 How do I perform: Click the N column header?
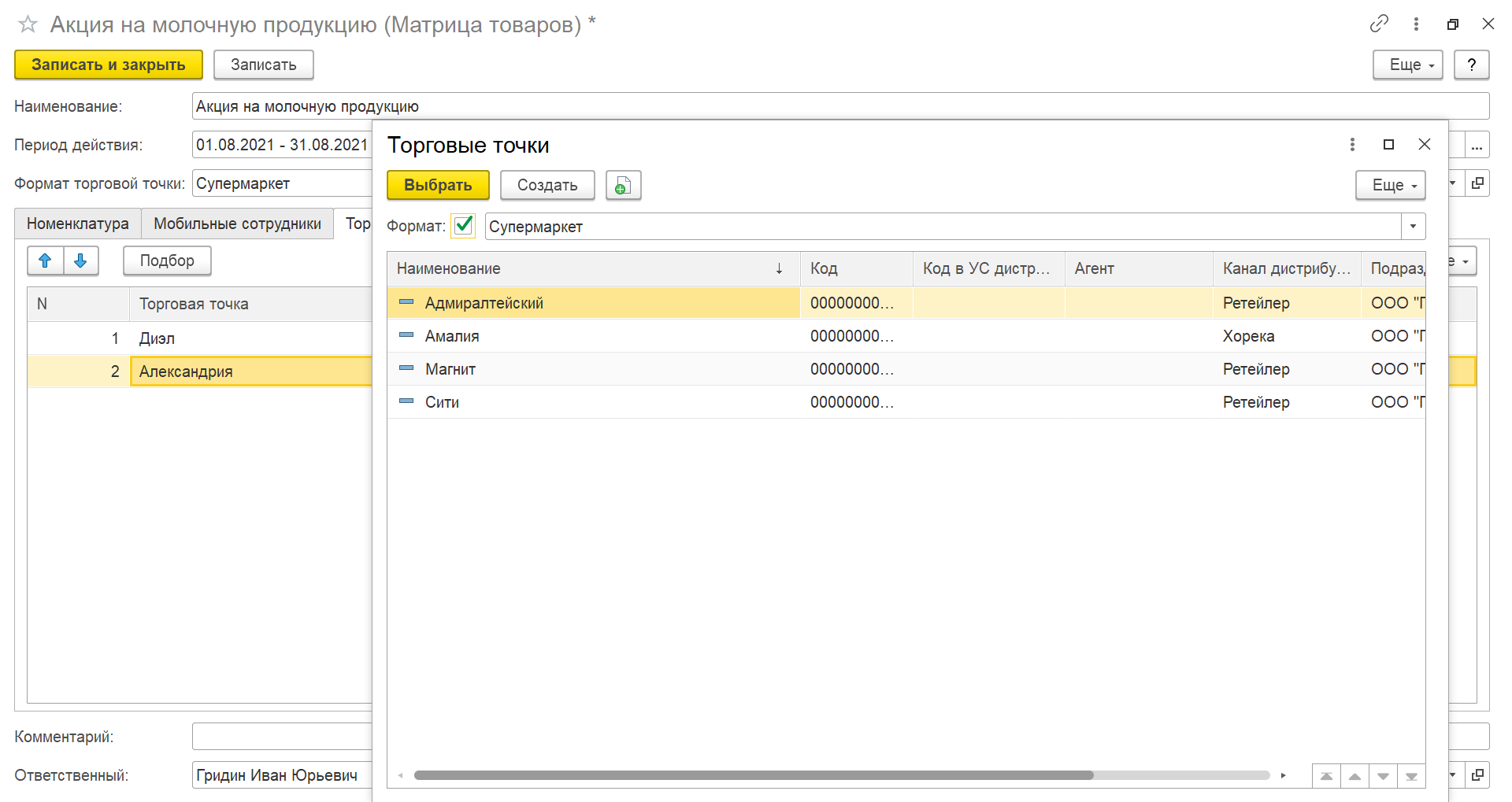coord(78,304)
